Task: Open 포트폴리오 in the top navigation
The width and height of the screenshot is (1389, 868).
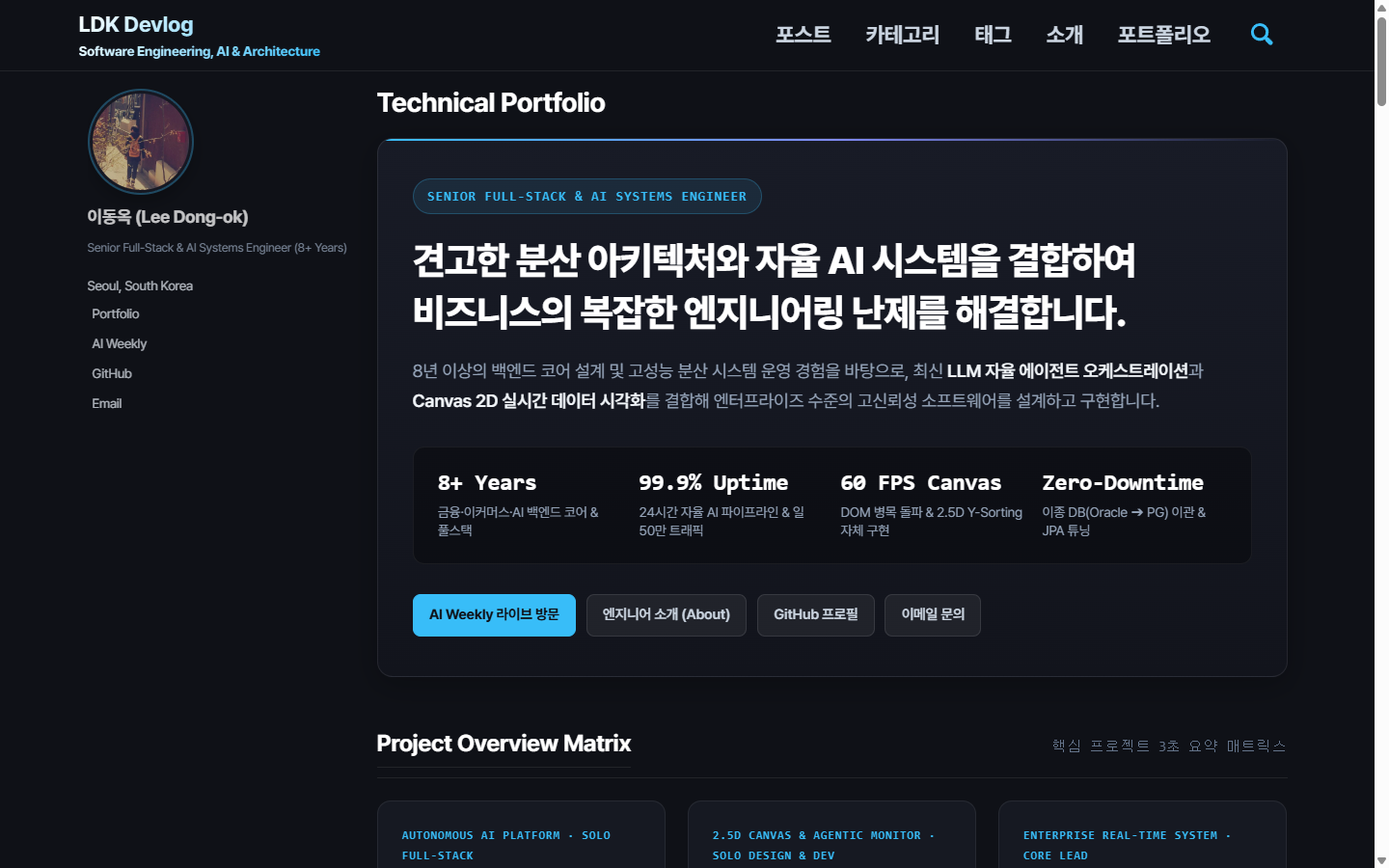Action: tap(1163, 35)
